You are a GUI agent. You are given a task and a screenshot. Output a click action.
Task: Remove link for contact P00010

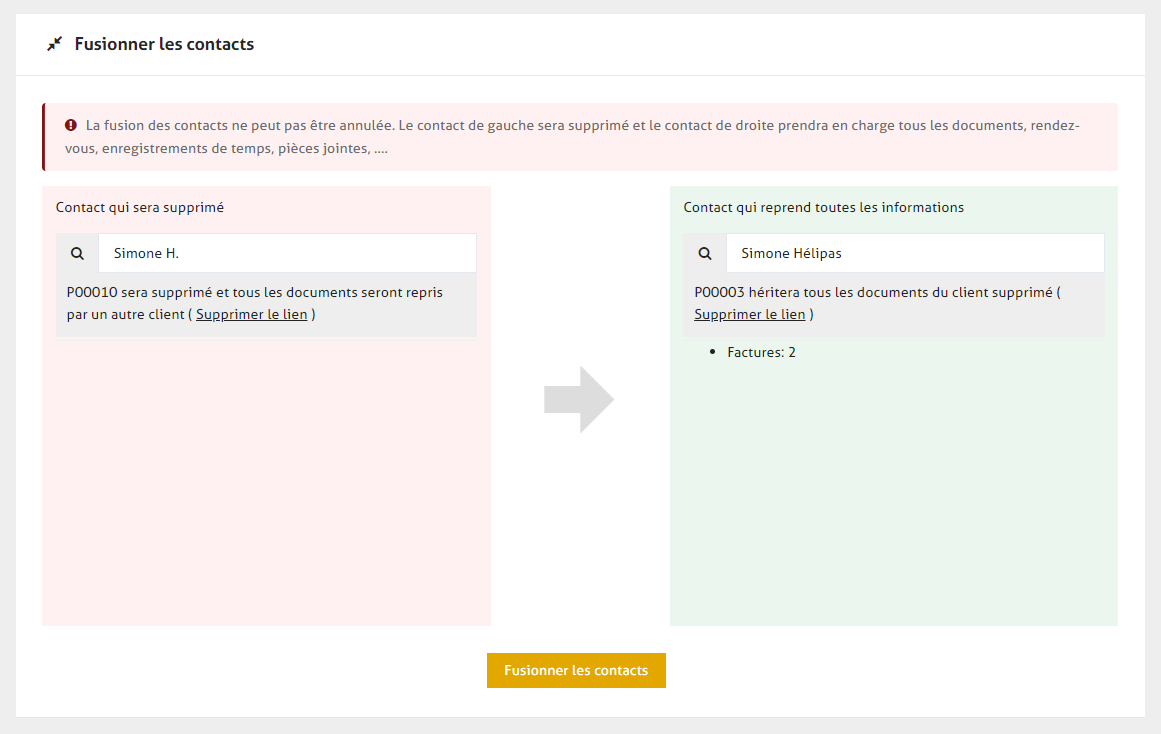click(x=251, y=314)
